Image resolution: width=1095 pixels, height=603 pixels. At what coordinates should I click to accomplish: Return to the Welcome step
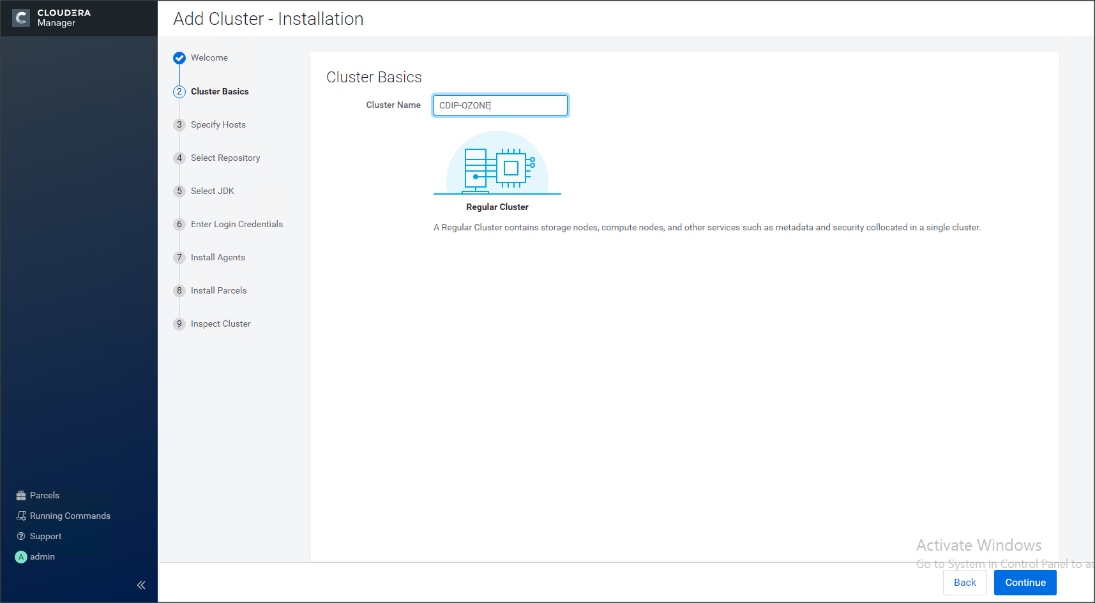coord(206,57)
